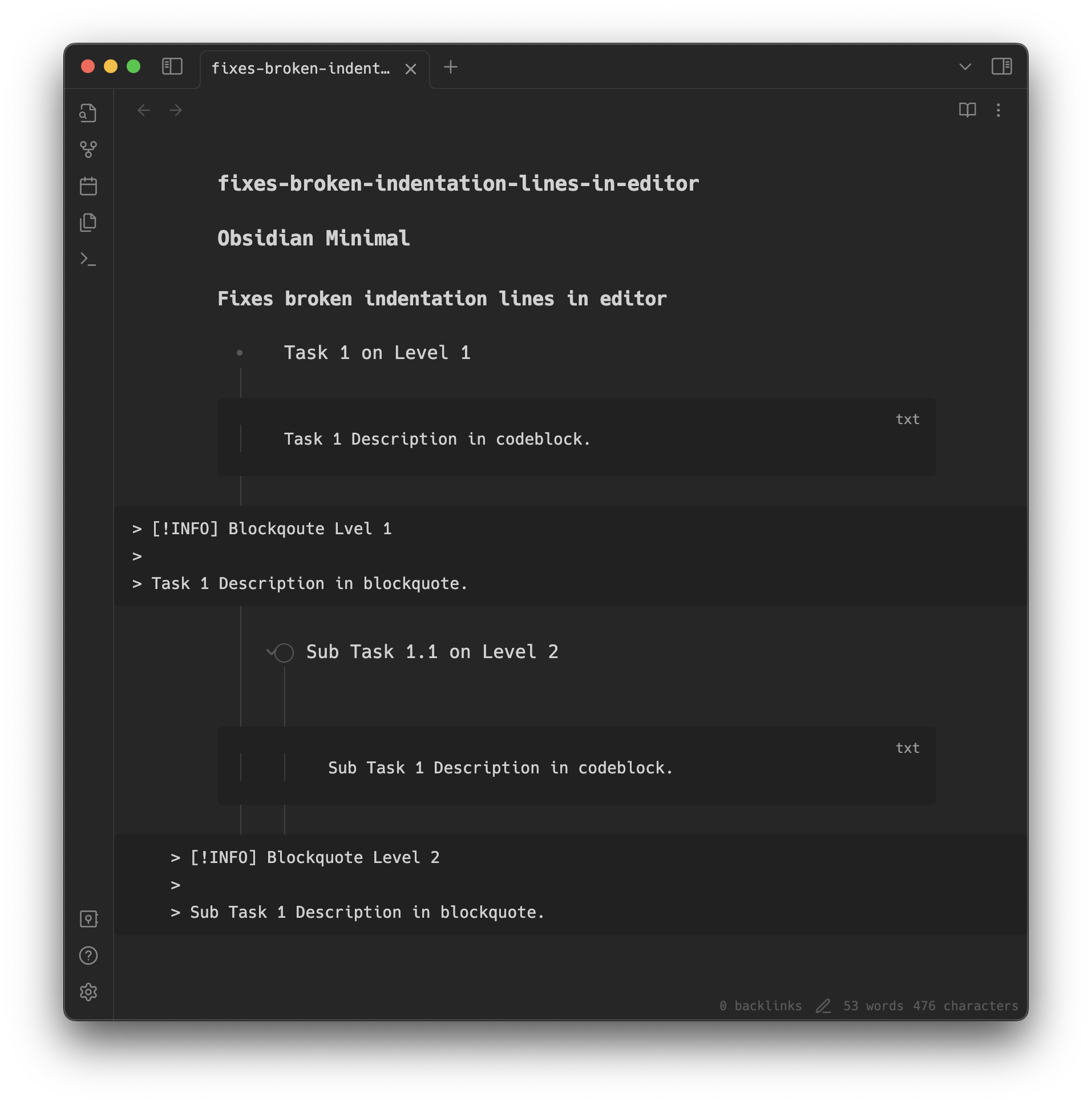Click the copy-documents icon in the ribbon
1092x1105 pixels.
(88, 223)
